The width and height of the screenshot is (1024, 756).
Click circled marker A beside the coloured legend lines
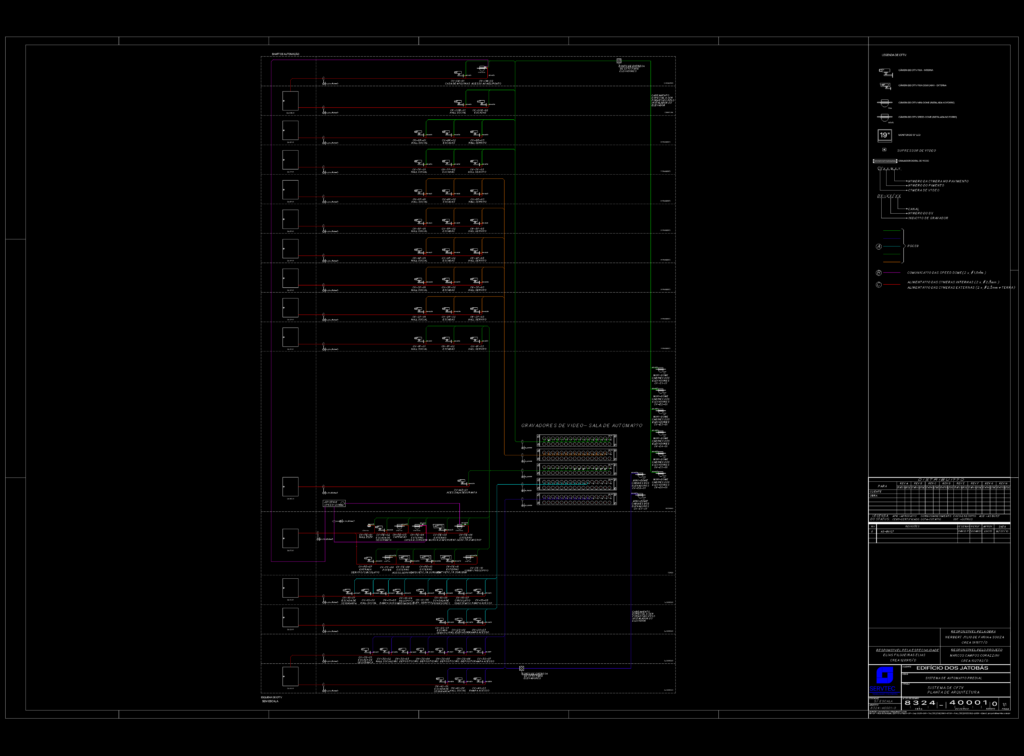[x=878, y=246]
